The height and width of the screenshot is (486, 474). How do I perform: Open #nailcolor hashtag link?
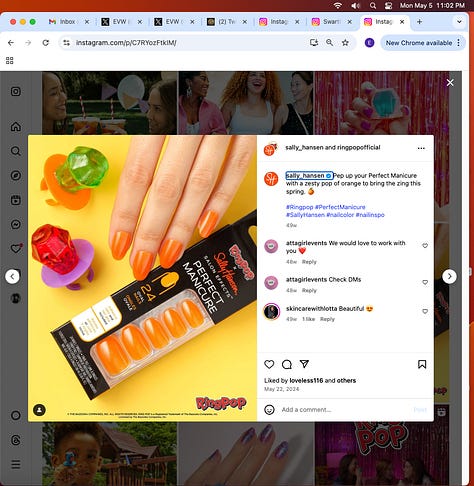[340, 215]
